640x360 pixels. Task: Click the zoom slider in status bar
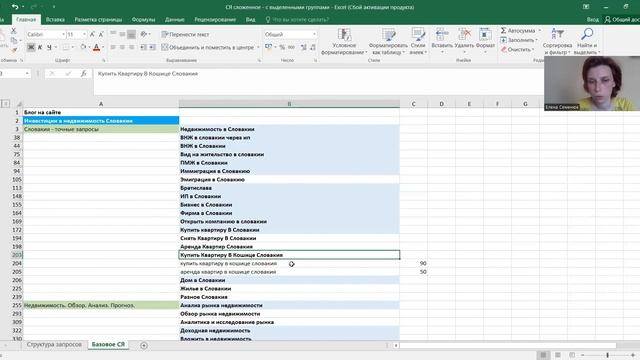[608, 355]
